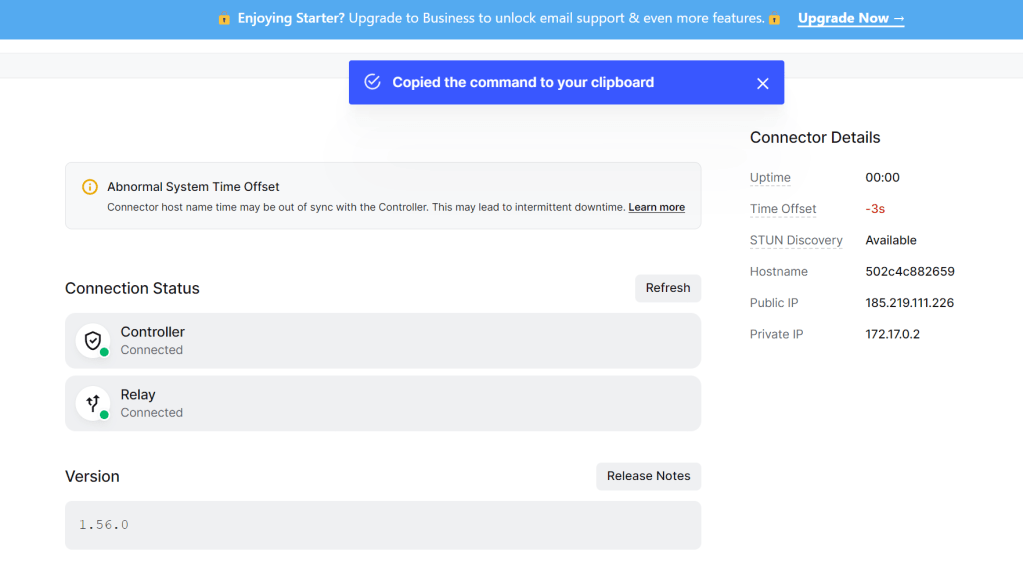Viewport: 1023px width, 588px height.
Task: Open the Release Notes
Action: click(648, 476)
